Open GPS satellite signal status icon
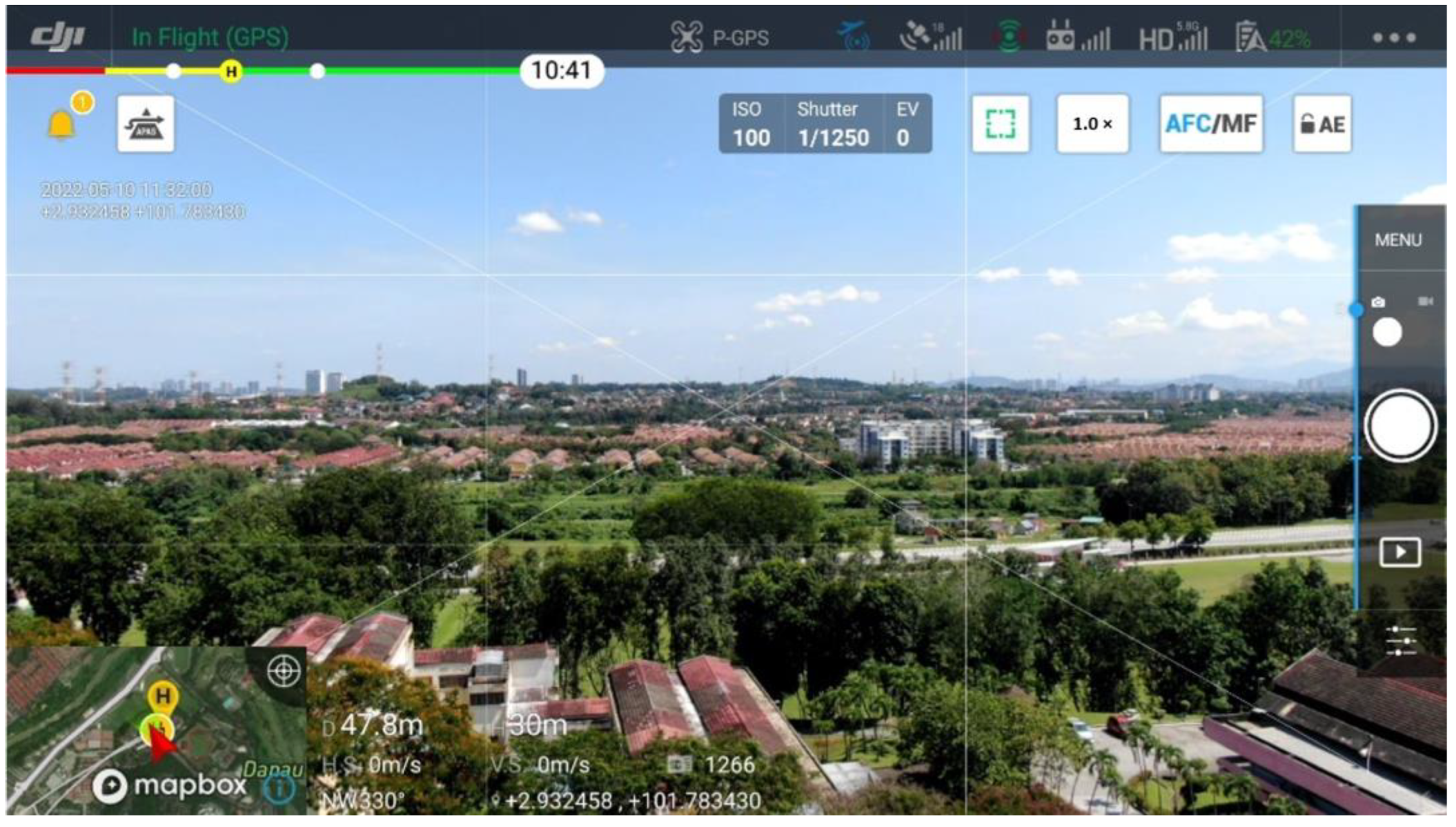The height and width of the screenshot is (827, 1456). point(931,37)
